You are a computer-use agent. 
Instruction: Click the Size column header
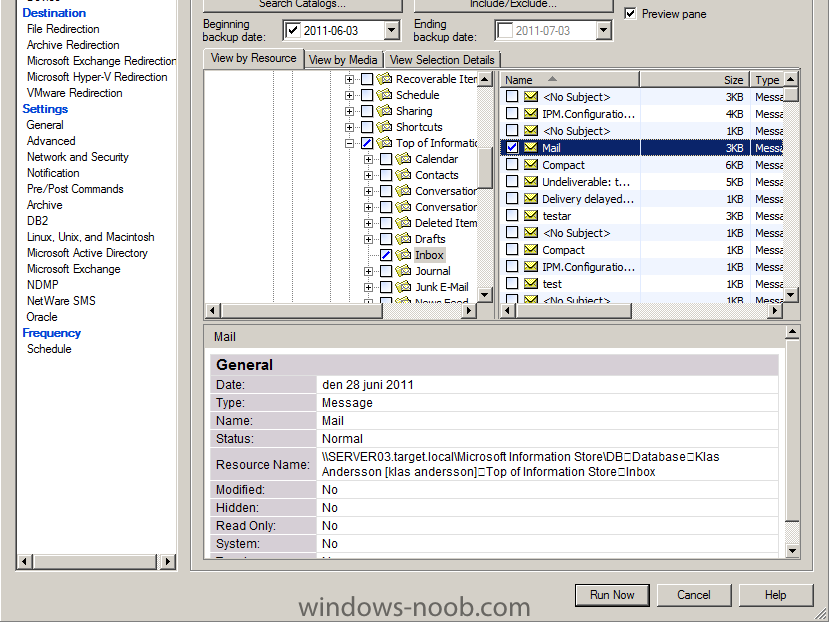(695, 80)
